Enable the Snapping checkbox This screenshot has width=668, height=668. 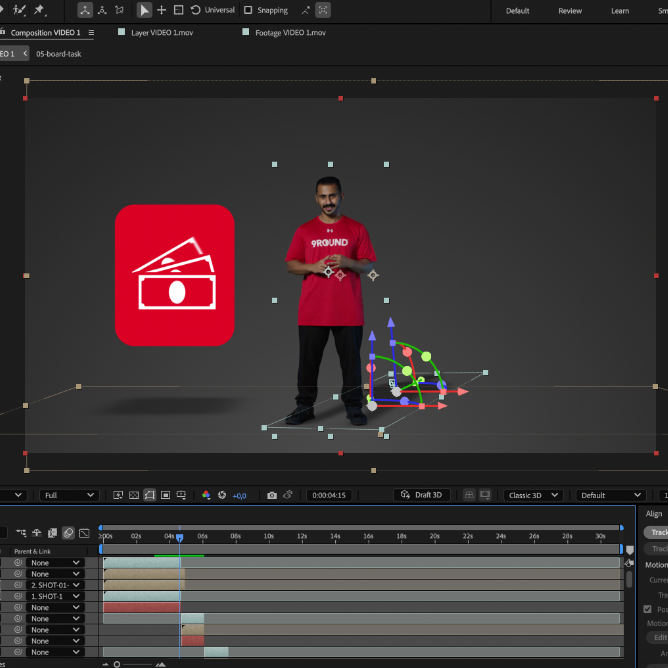pyautogui.click(x=248, y=10)
